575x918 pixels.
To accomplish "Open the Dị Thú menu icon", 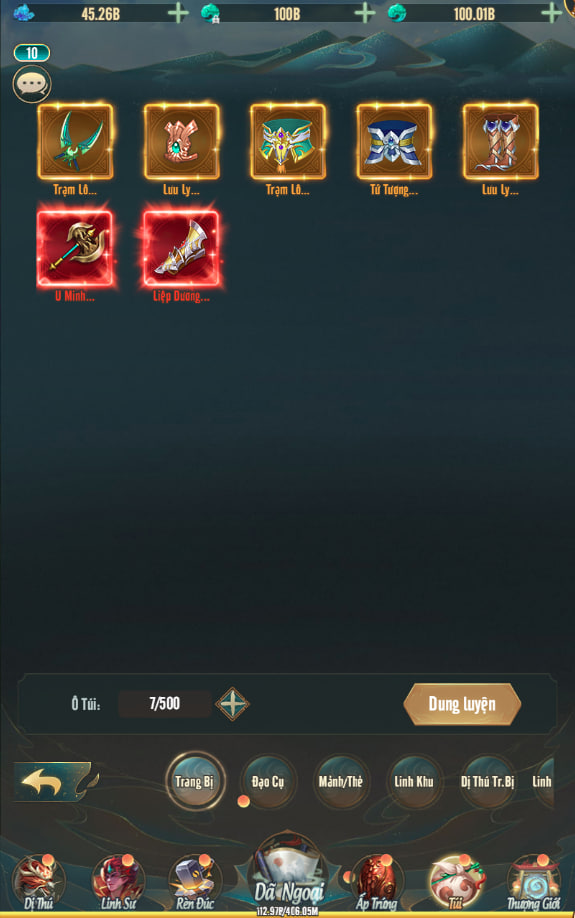I will 39,882.
